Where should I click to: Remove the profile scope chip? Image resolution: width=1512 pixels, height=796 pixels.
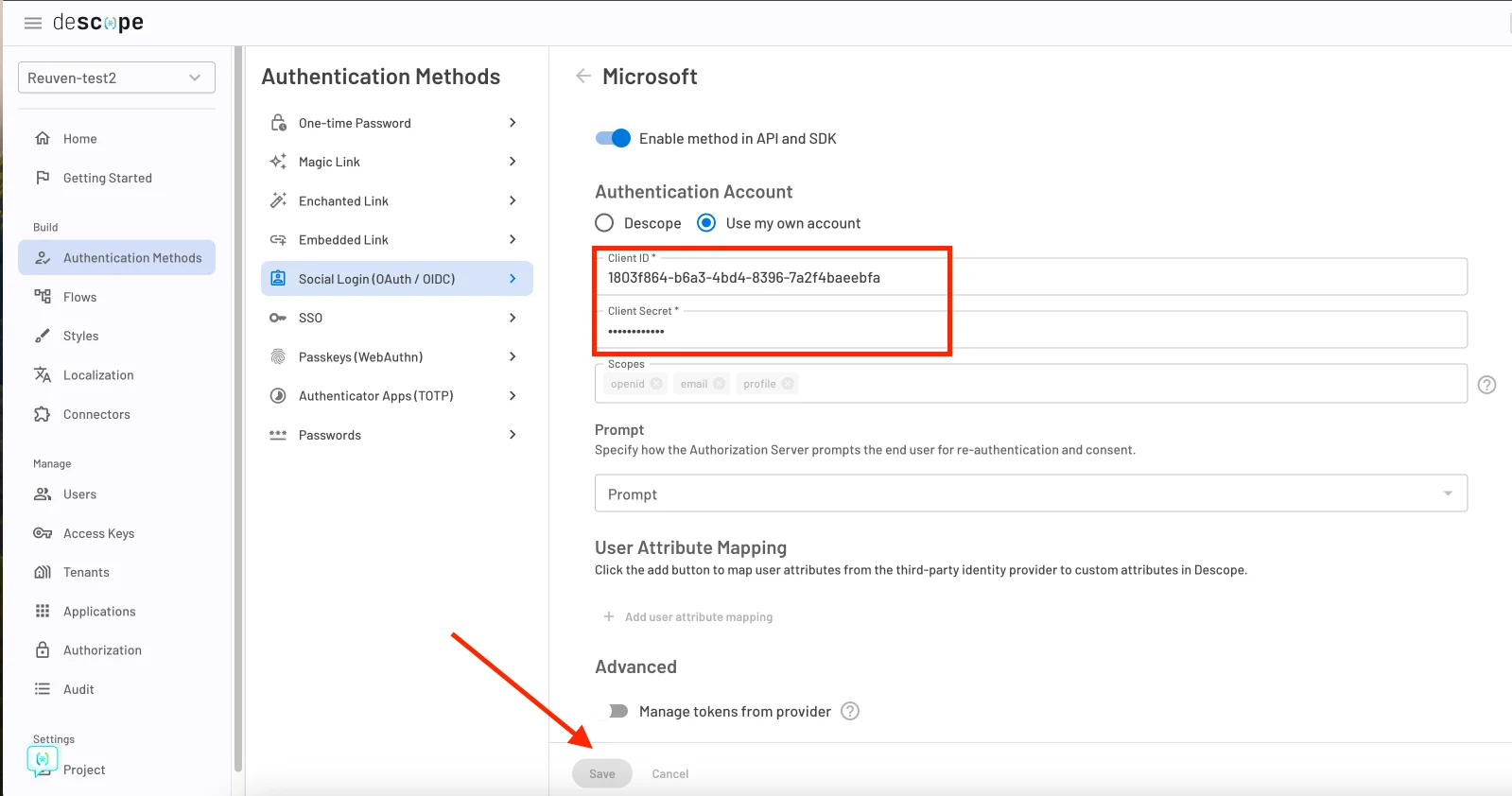pos(788,384)
